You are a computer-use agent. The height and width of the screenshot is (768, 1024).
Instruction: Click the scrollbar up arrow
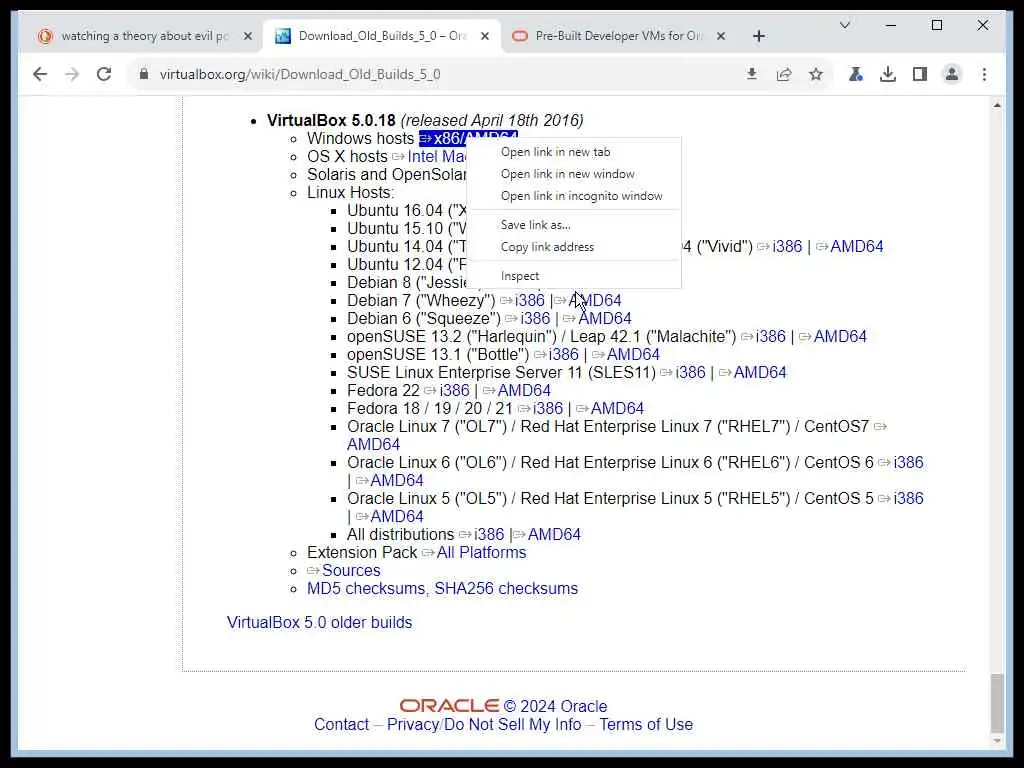pyautogui.click(x=997, y=104)
